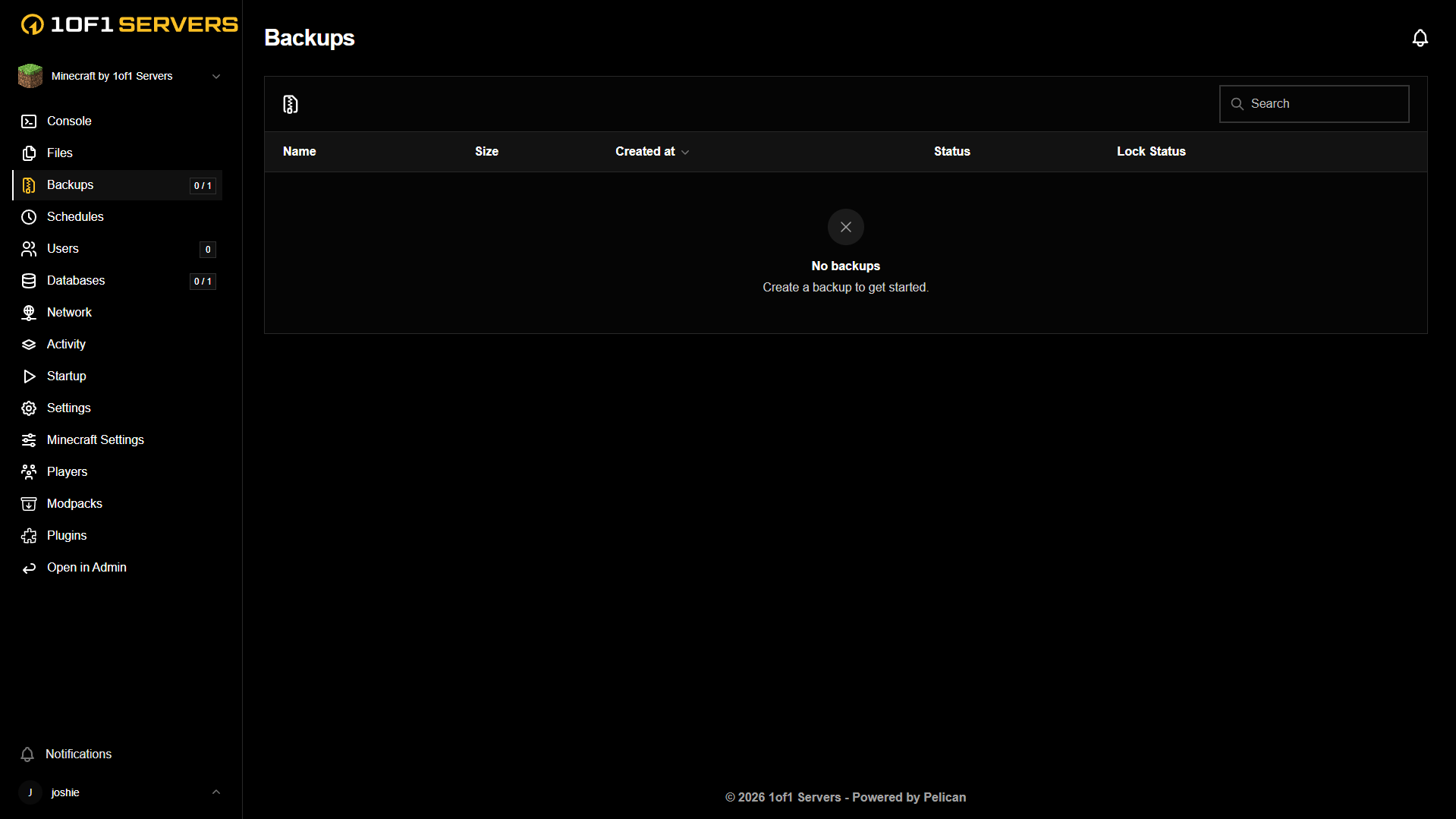
Task: Open Minecraft Settings in the sidebar
Action: tap(118, 440)
